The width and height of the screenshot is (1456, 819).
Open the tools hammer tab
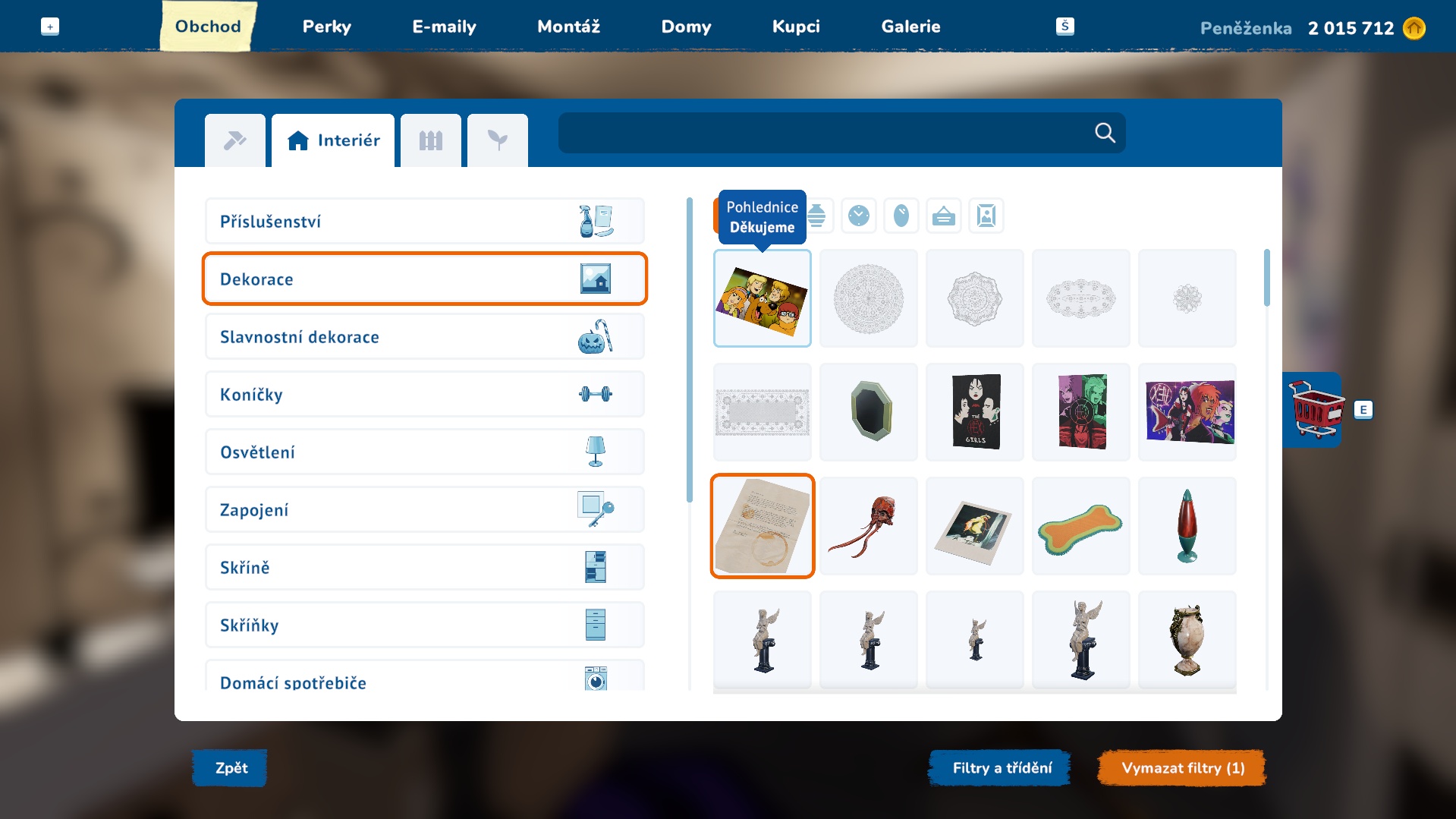pyautogui.click(x=234, y=140)
